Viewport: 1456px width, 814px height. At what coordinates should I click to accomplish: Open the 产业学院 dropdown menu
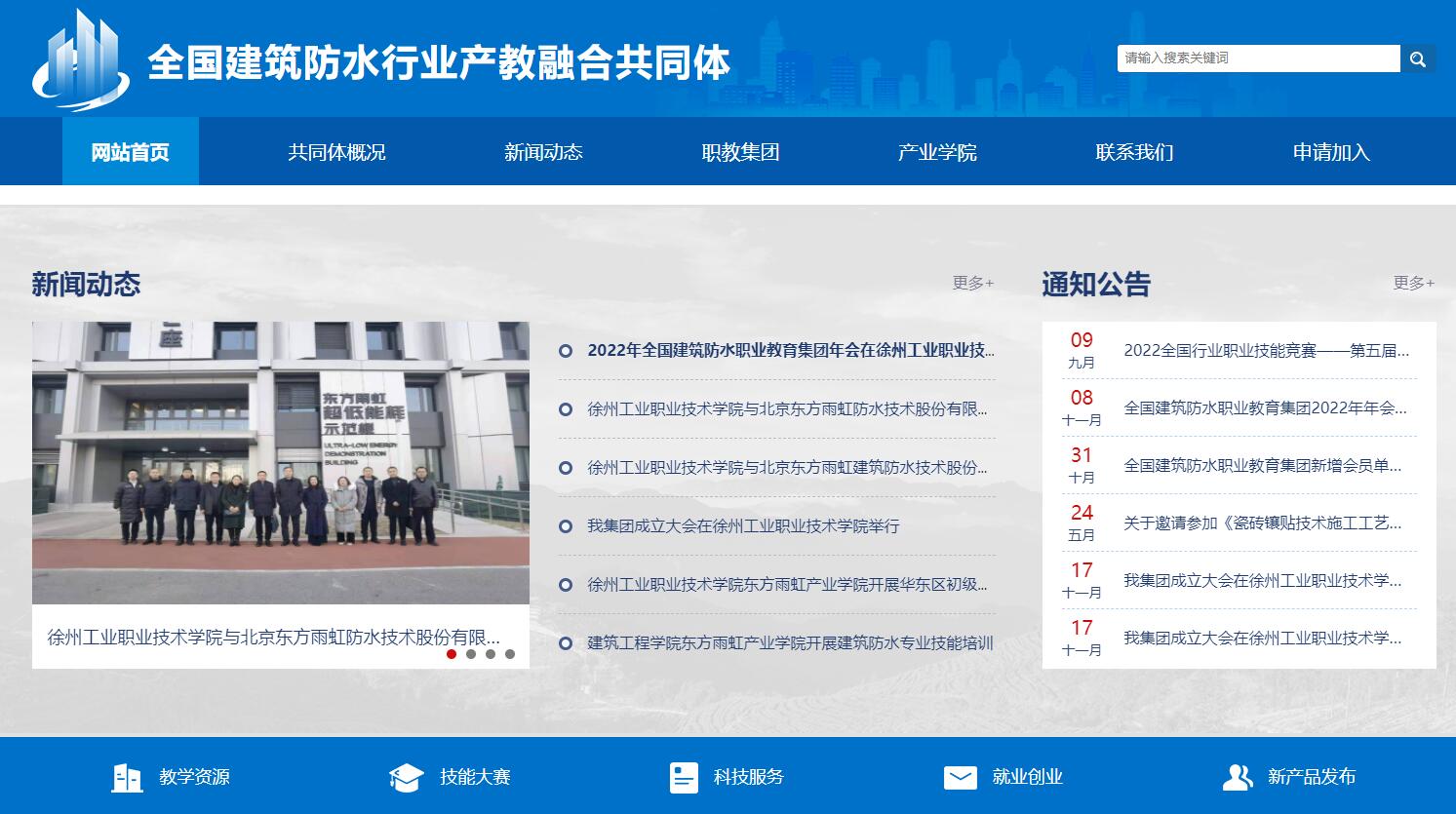point(936,151)
